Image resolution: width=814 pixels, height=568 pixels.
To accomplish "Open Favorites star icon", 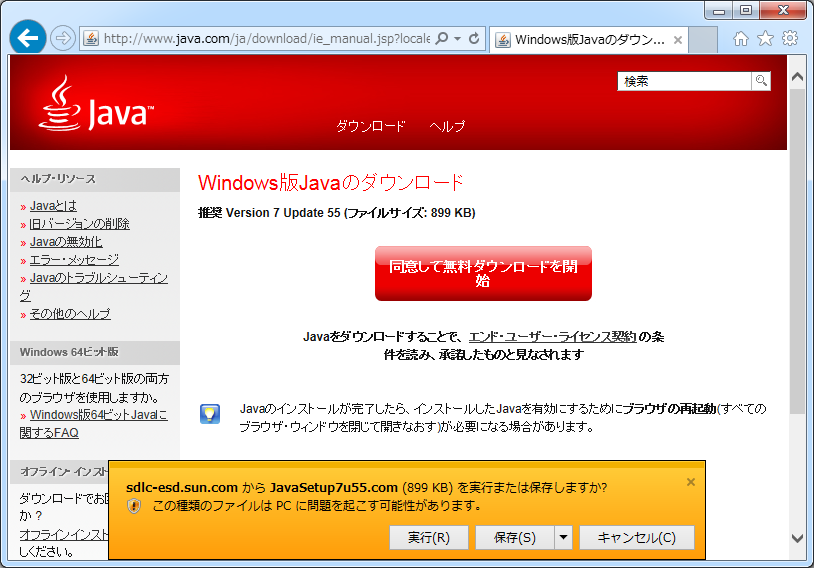I will click(765, 38).
